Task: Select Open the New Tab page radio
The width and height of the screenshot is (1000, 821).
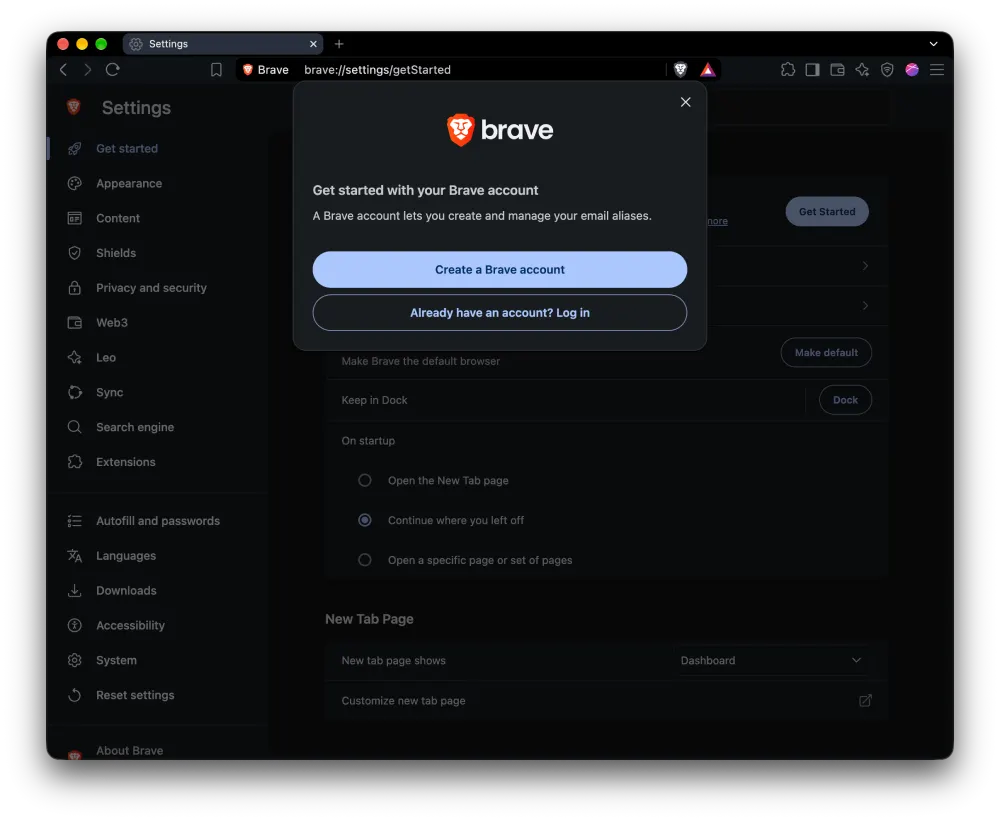Action: pyautogui.click(x=364, y=480)
